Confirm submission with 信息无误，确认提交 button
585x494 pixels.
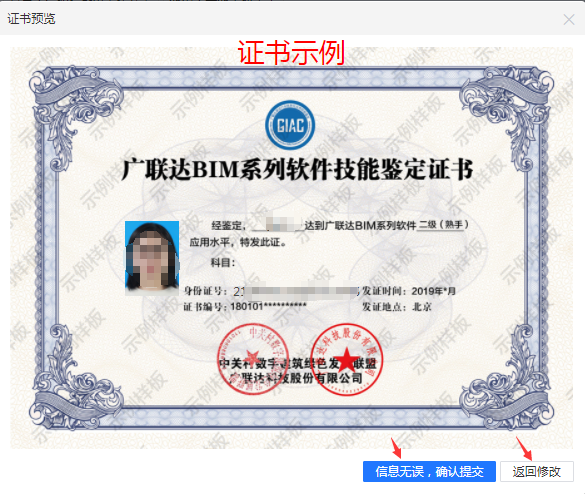coord(429,472)
